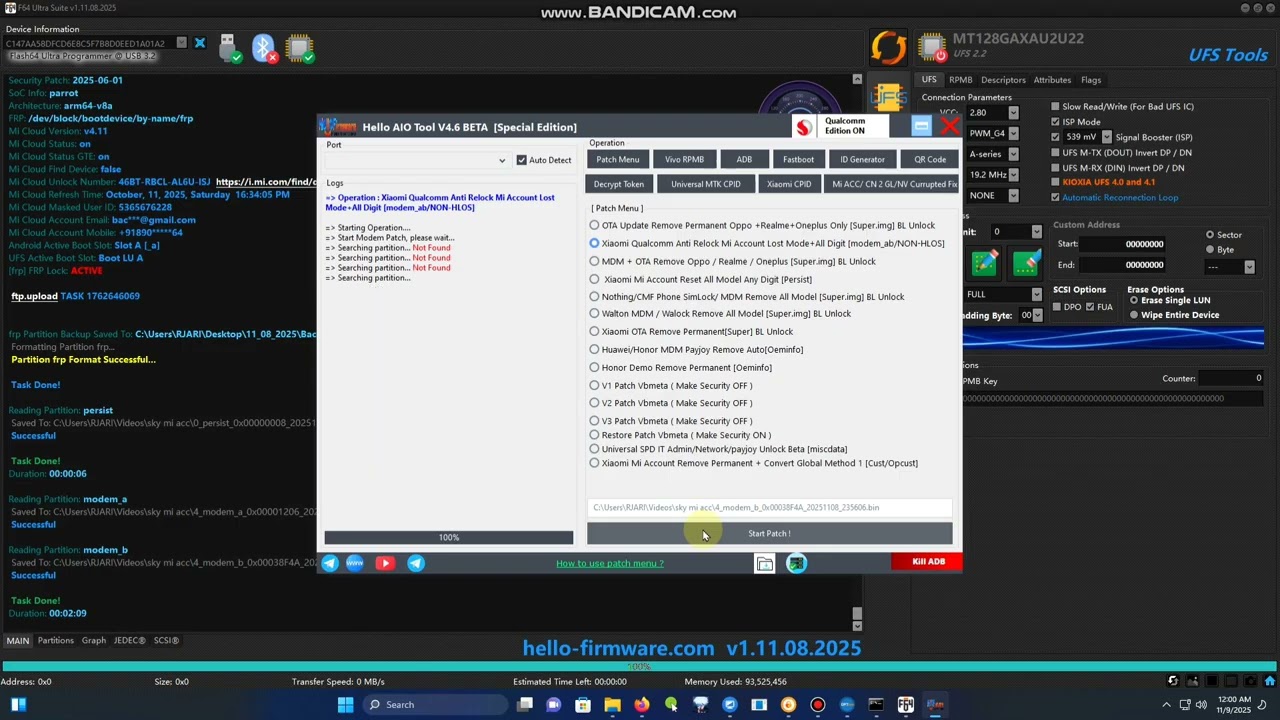The width and height of the screenshot is (1280, 720).
Task: Open the 539 mV signal booster dropdown
Action: pyautogui.click(x=1106, y=137)
